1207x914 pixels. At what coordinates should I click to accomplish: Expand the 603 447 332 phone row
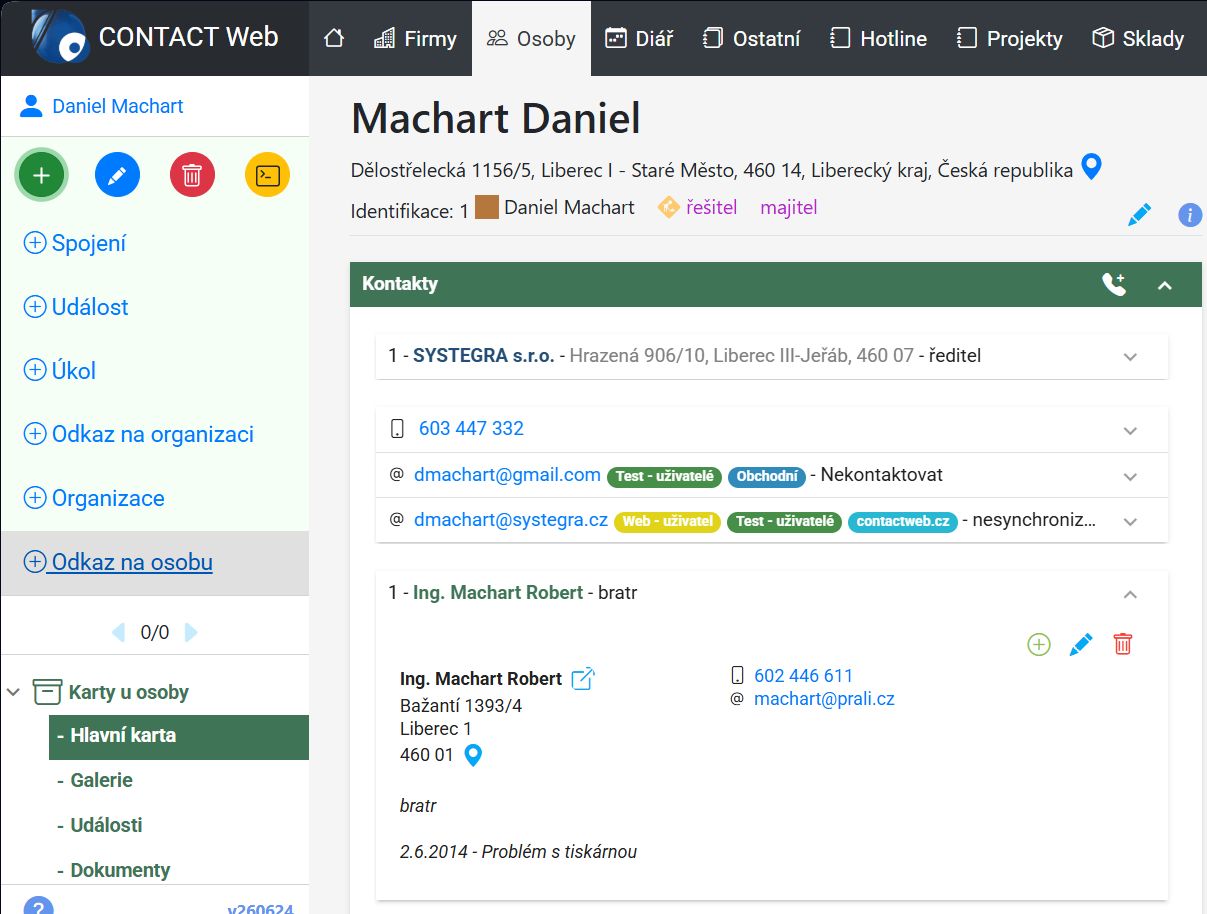(x=1130, y=431)
